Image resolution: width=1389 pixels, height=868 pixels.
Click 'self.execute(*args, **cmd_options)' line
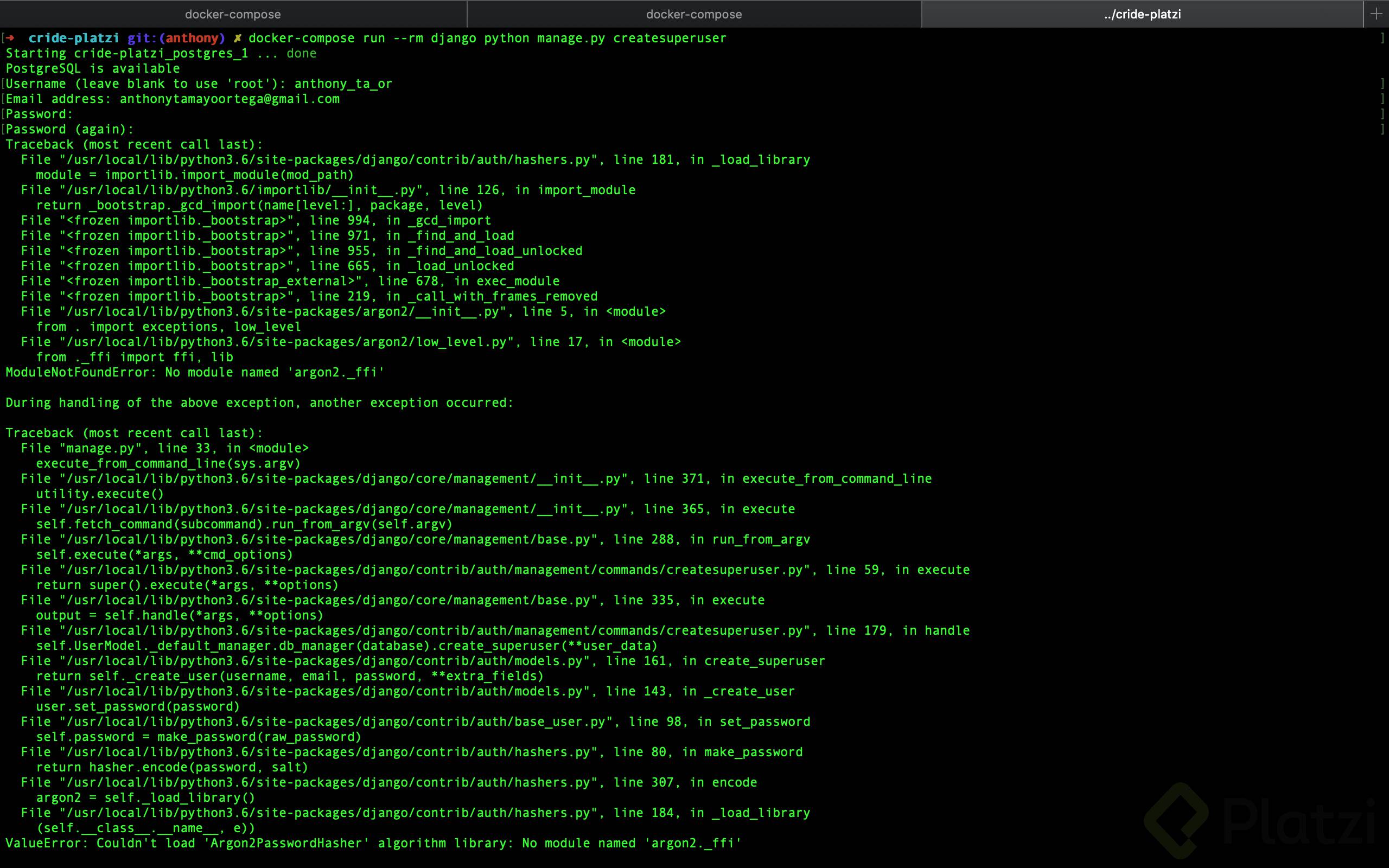point(164,555)
